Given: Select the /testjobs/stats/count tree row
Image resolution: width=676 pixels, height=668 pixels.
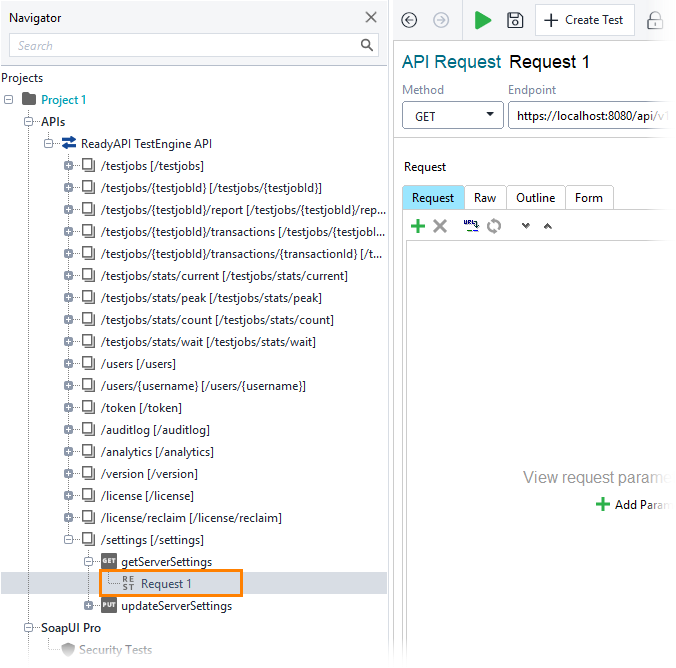Looking at the screenshot, I should tap(217, 320).
